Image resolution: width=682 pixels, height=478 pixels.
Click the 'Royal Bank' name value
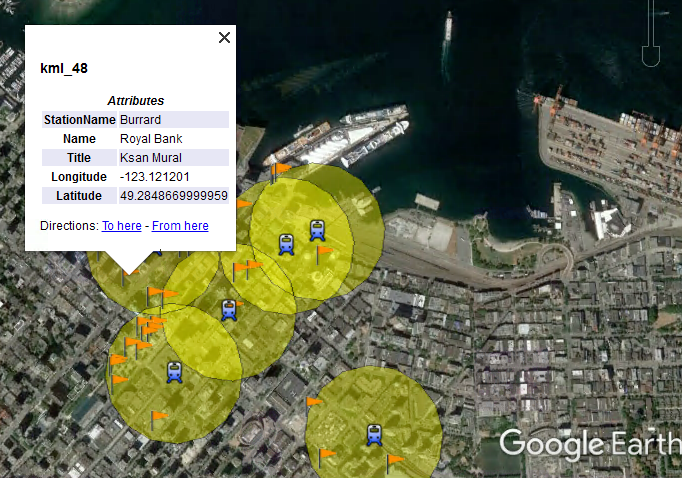pyautogui.click(x=151, y=139)
